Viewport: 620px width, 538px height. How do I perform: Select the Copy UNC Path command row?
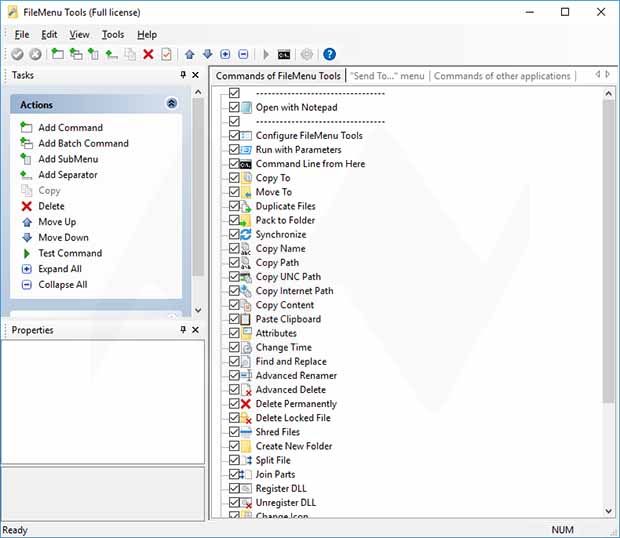coord(288,277)
